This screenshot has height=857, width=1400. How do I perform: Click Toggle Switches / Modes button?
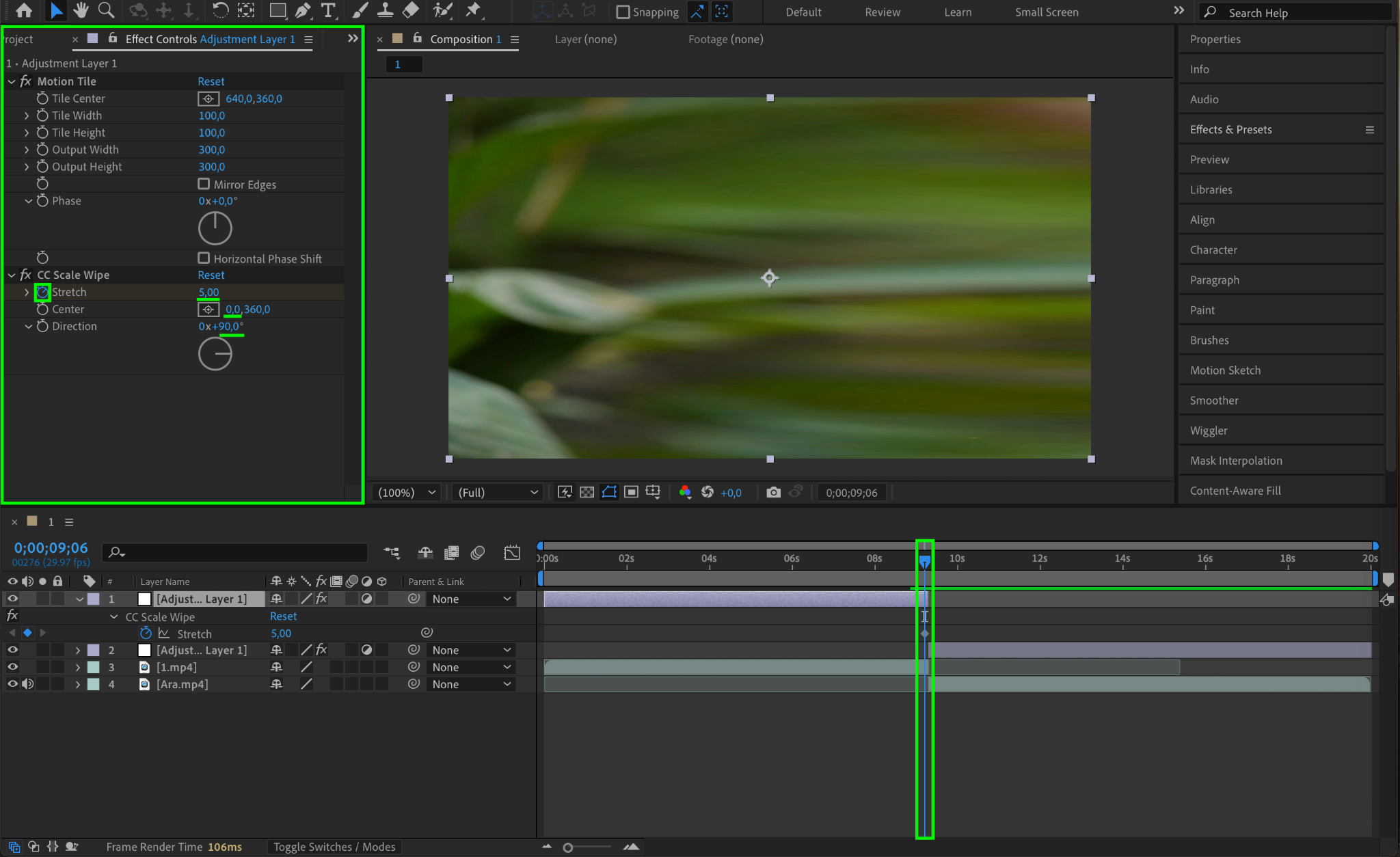tap(334, 847)
